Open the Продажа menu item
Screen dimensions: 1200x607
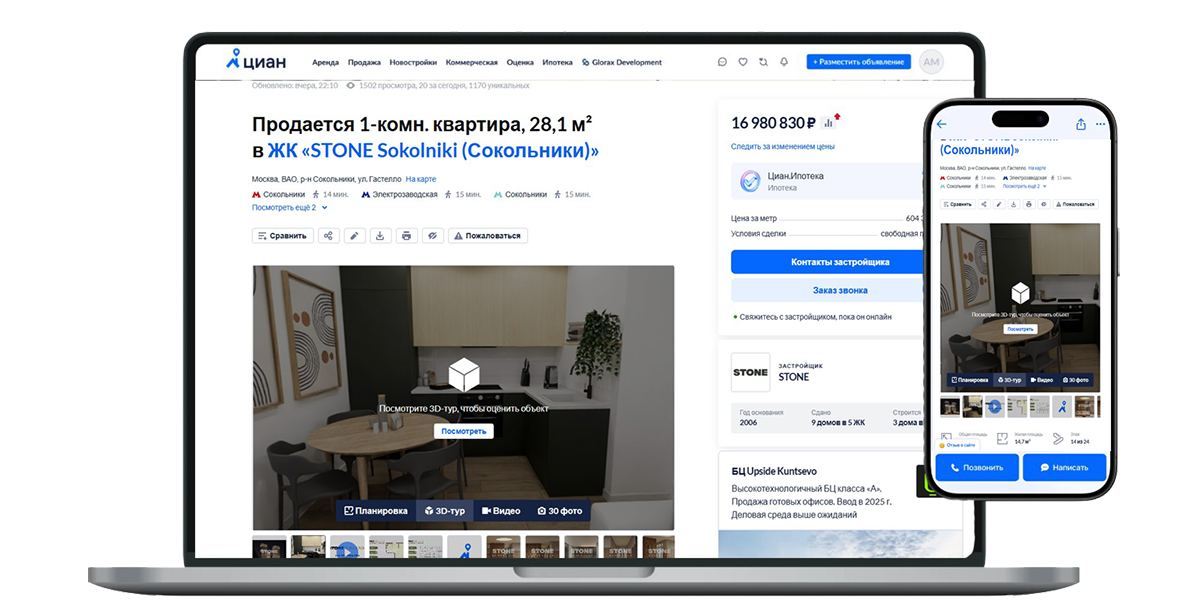pyautogui.click(x=364, y=62)
